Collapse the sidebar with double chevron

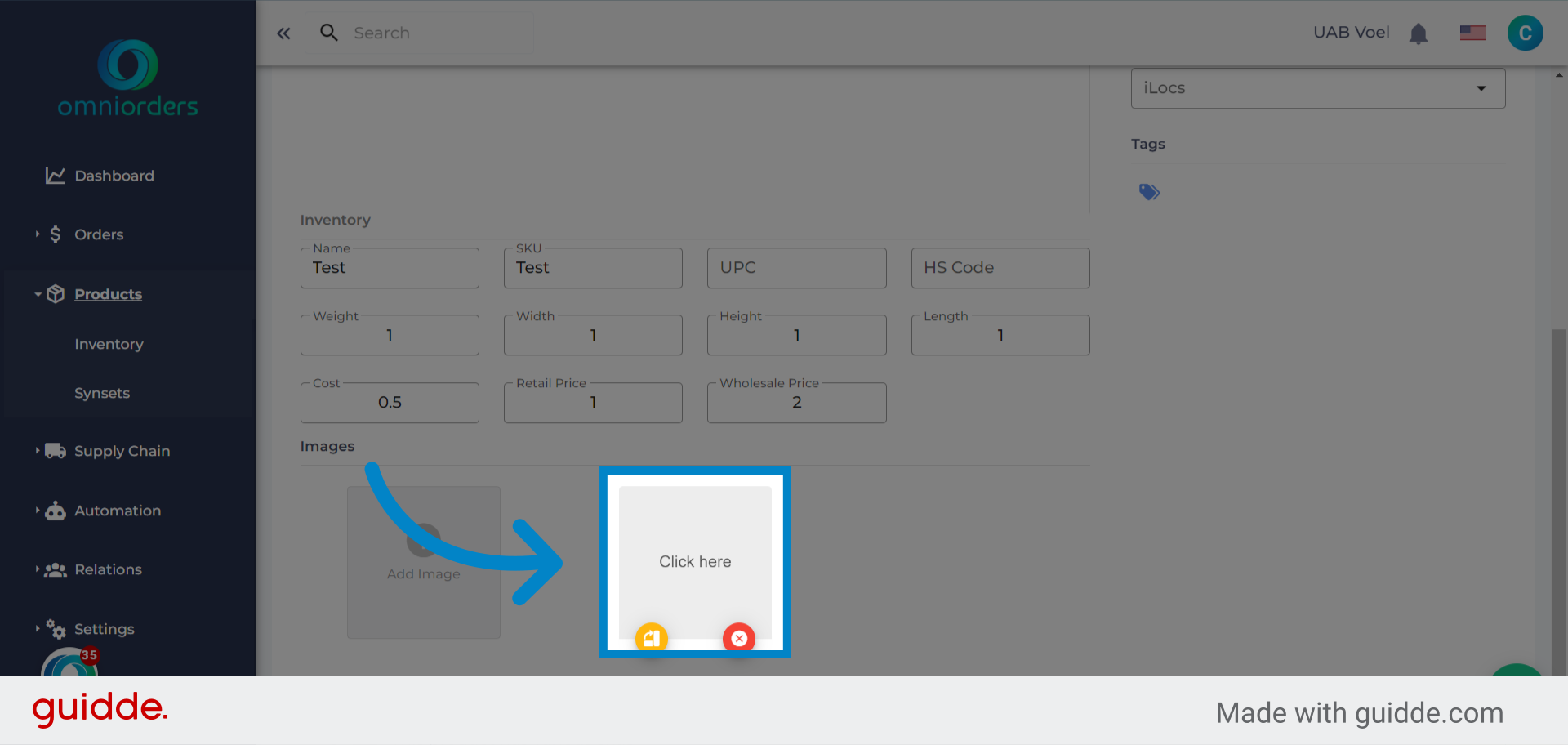pos(283,33)
